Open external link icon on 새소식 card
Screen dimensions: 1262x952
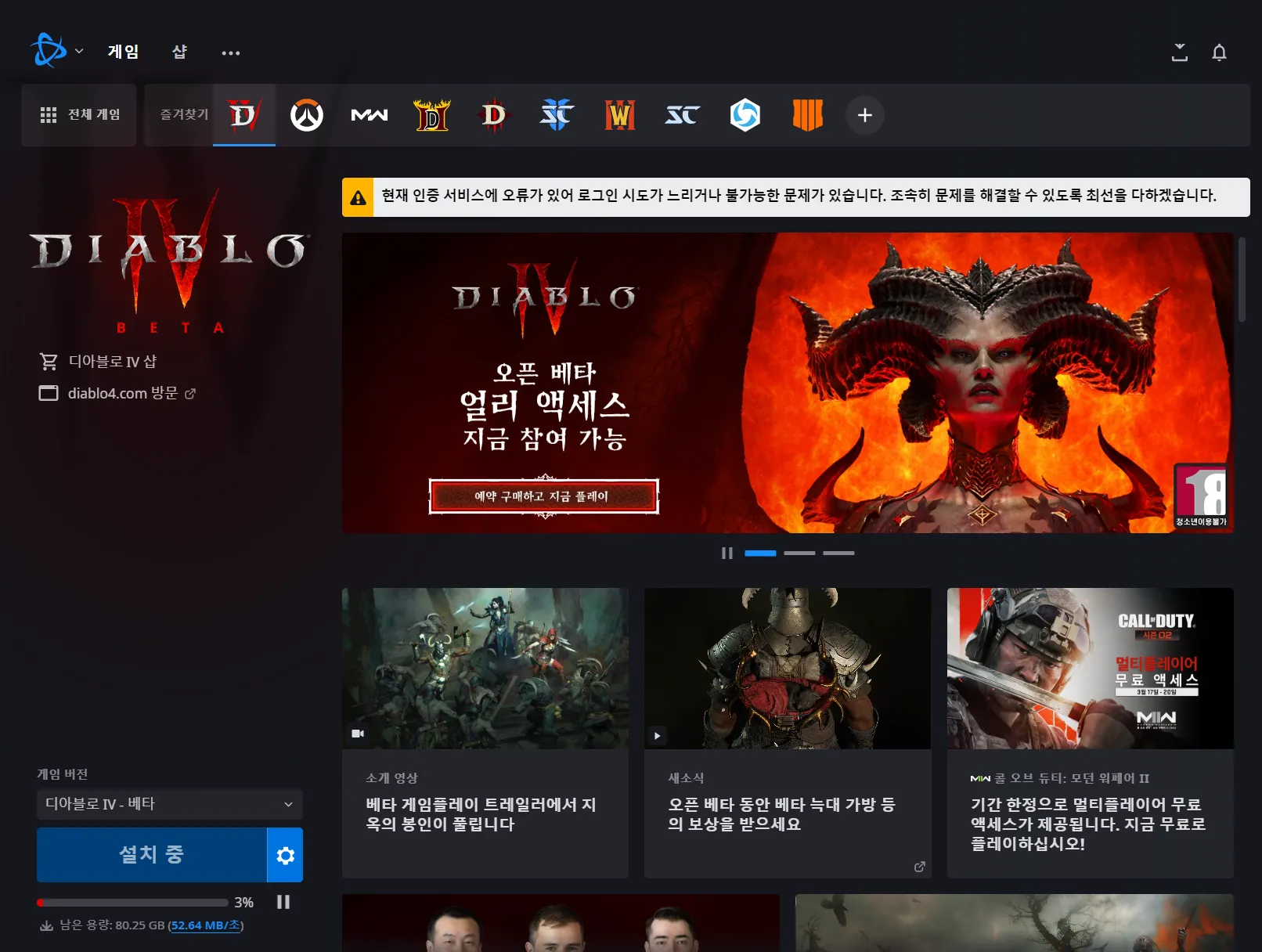click(x=920, y=866)
